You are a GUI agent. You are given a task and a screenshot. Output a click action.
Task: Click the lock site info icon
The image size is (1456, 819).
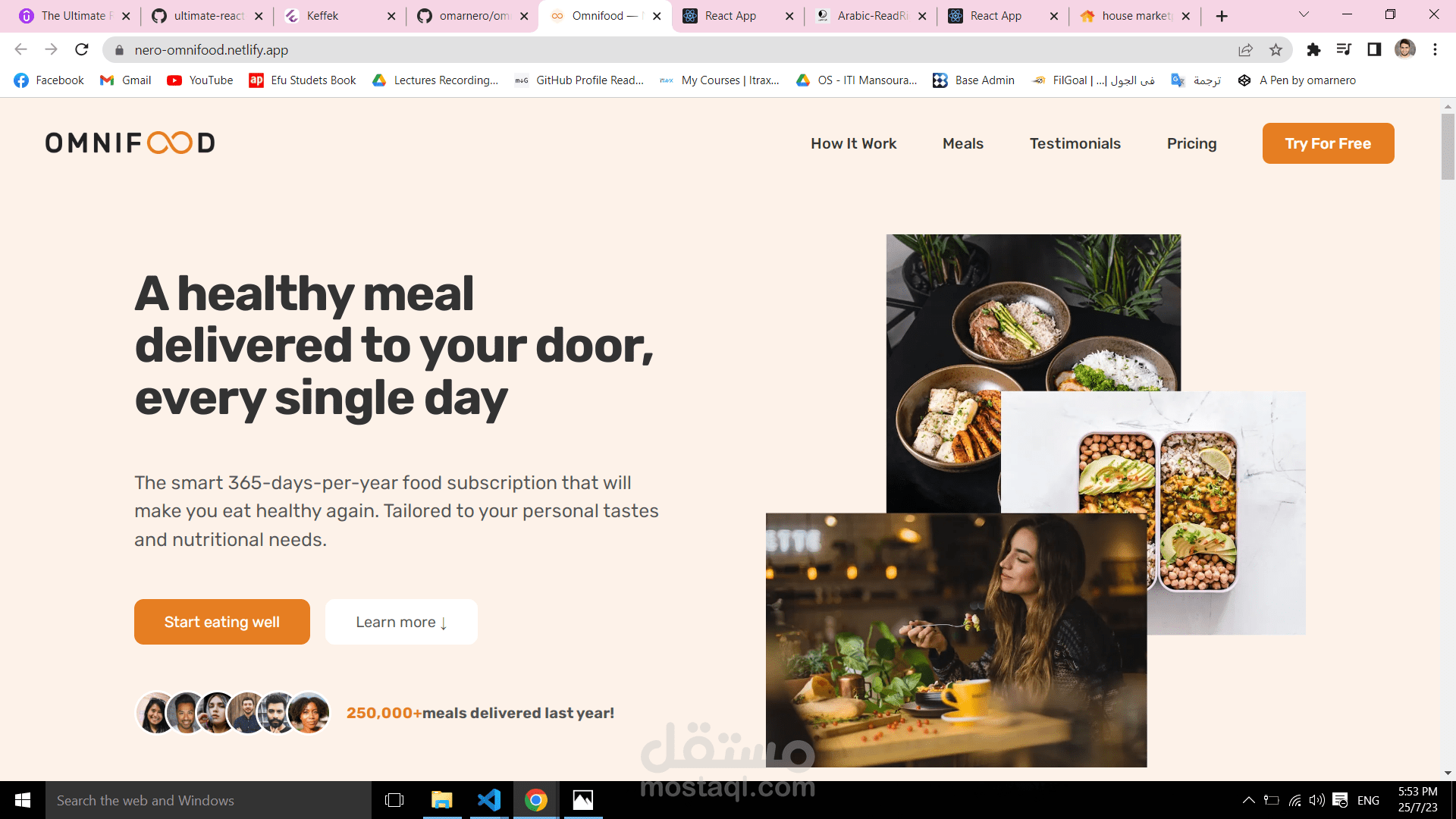pos(119,50)
